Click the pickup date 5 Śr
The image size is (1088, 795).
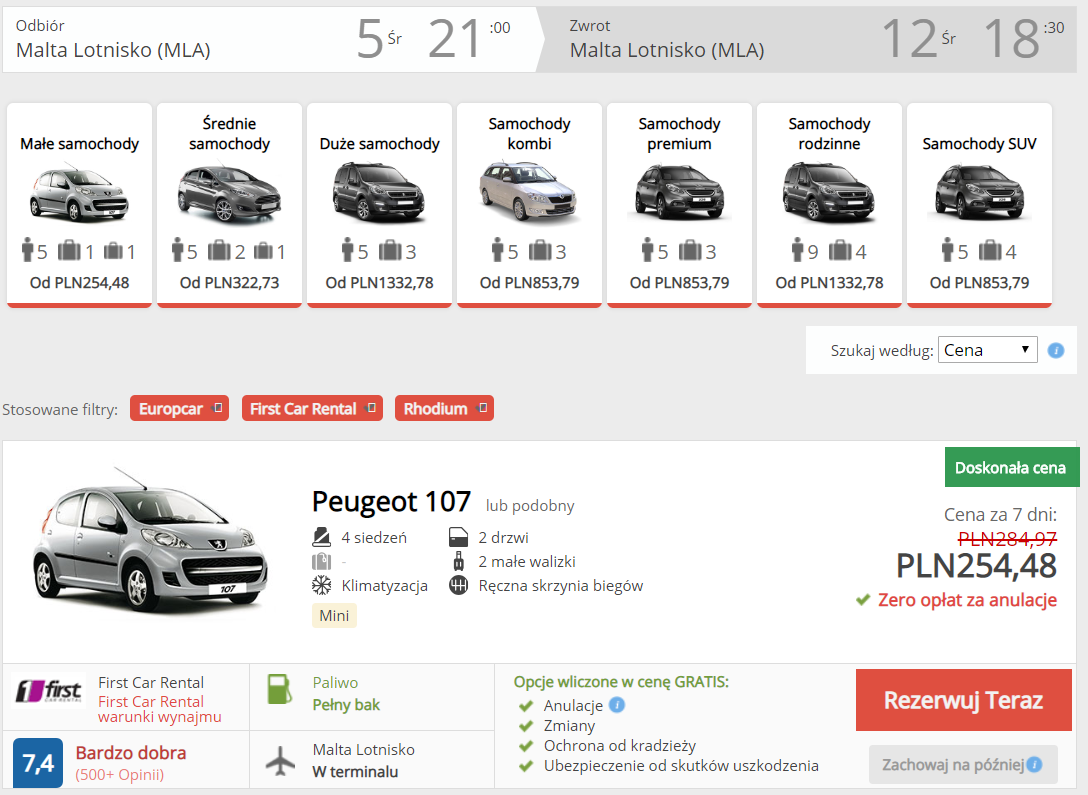(x=378, y=39)
